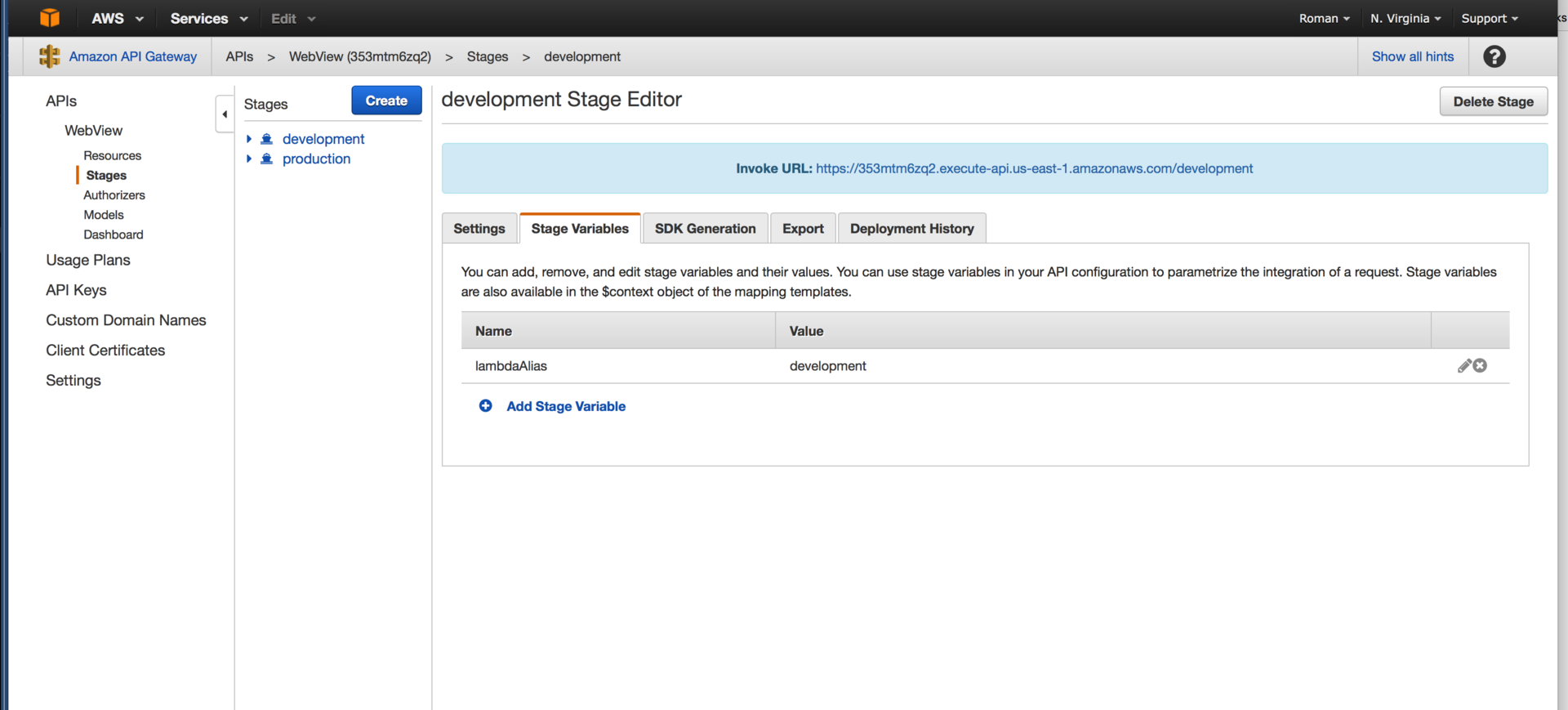1568x710 pixels.
Task: Open Usage Plans in sidebar
Action: pyautogui.click(x=88, y=260)
